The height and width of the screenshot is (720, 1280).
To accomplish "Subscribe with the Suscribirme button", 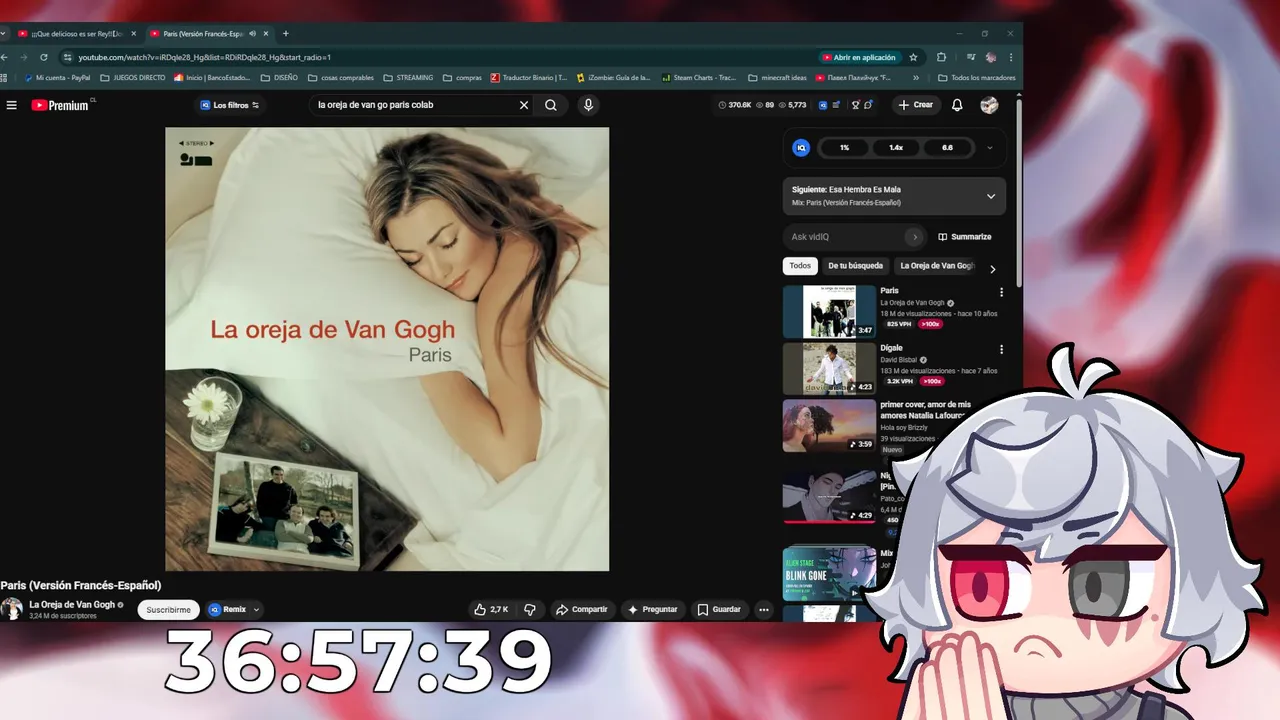I will 168,609.
